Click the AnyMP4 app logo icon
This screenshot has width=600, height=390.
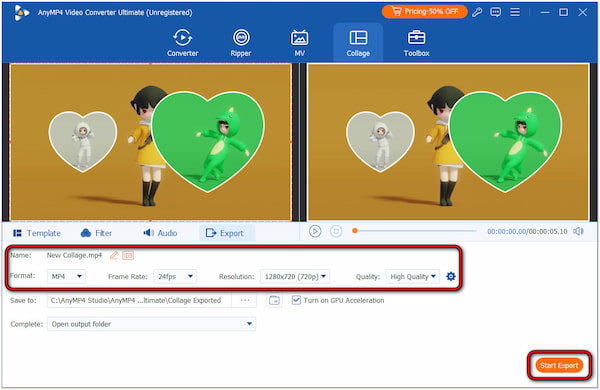click(x=21, y=13)
